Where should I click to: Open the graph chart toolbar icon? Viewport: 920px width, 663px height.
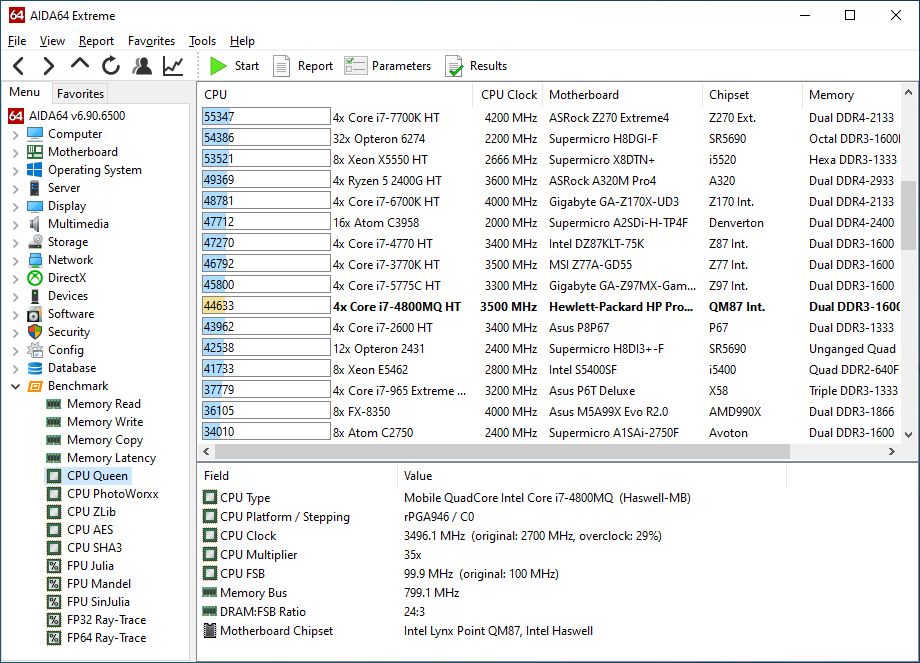[173, 66]
